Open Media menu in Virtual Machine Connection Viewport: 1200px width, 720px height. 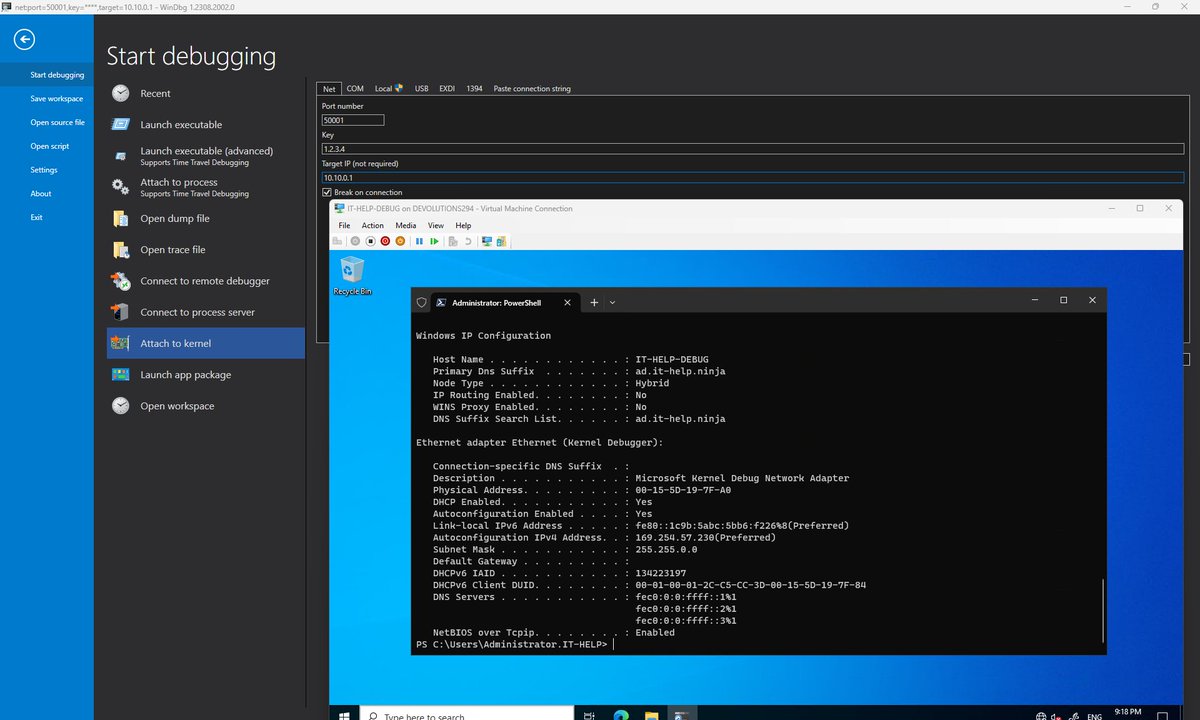click(405, 226)
